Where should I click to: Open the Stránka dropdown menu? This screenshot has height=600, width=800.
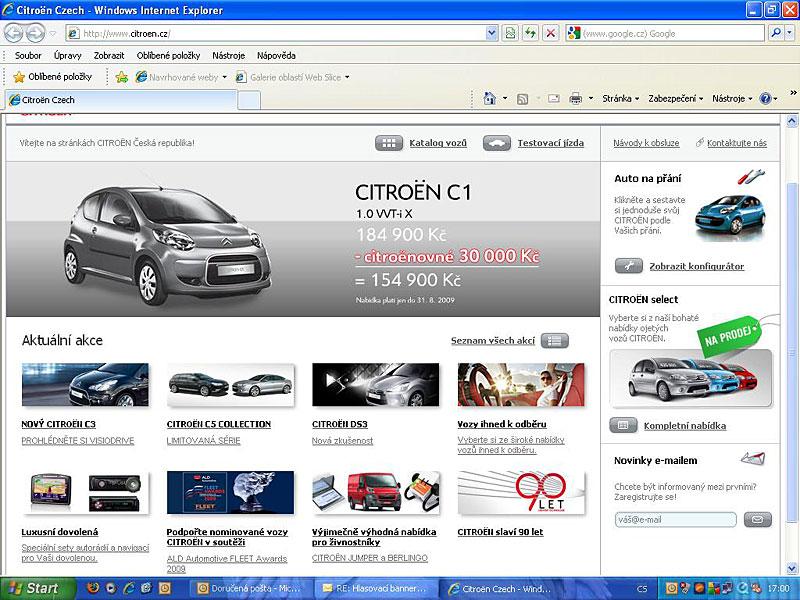pos(621,98)
